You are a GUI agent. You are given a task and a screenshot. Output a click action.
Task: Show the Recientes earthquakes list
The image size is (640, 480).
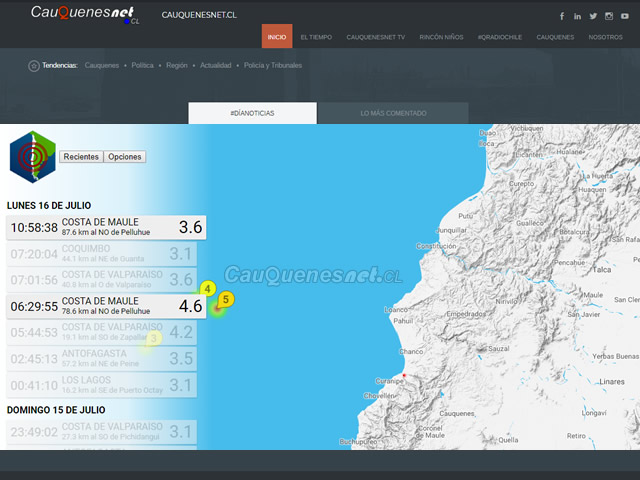coord(81,157)
